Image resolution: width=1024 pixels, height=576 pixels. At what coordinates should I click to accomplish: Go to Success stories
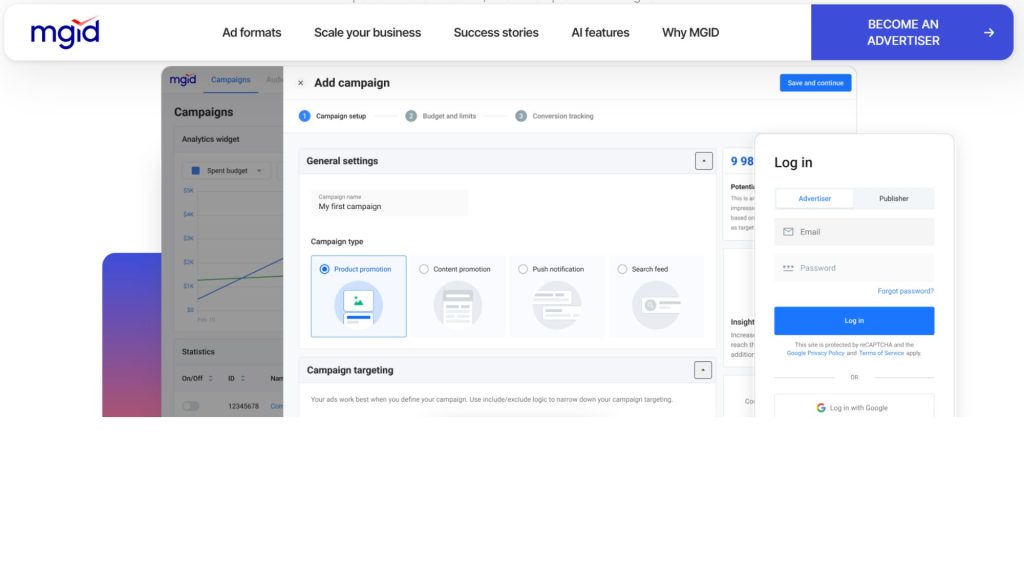(496, 33)
